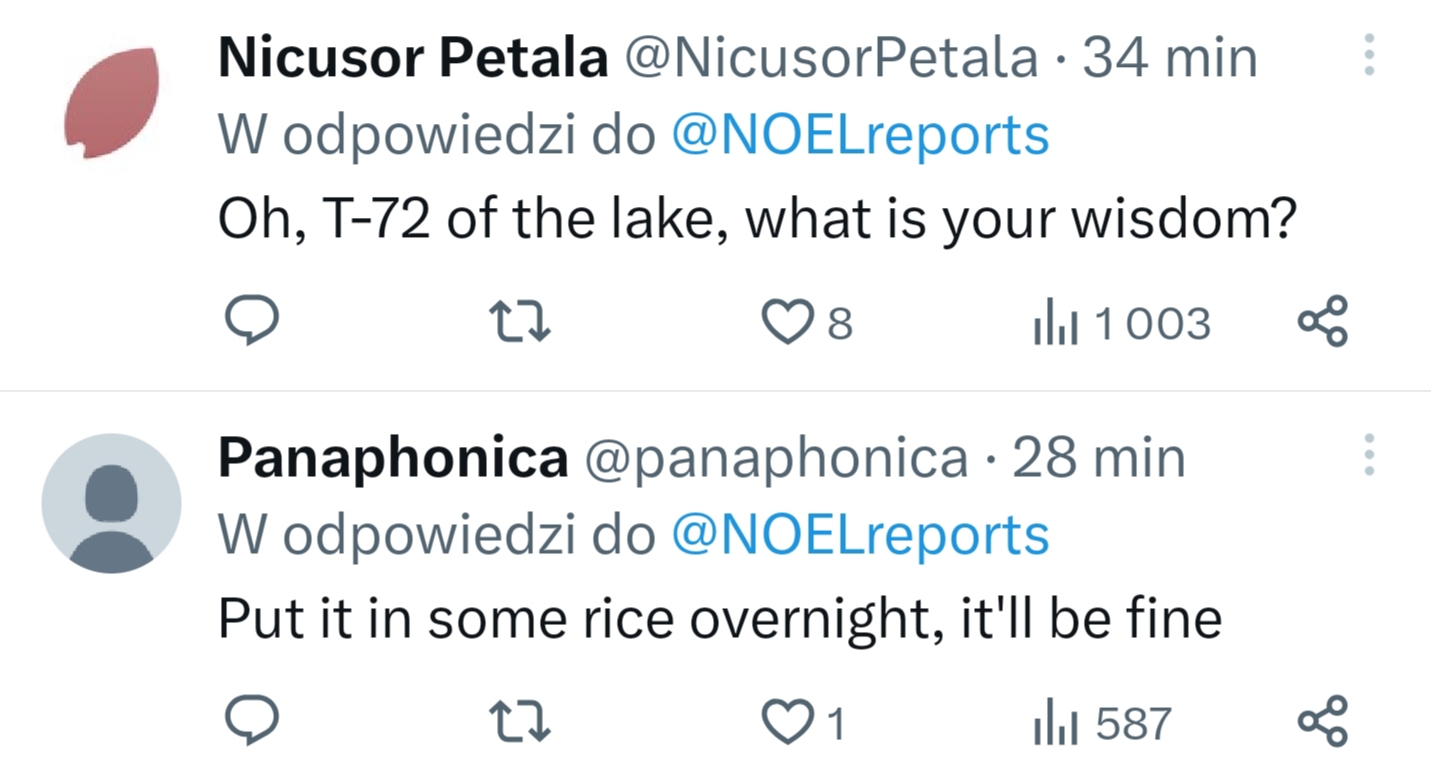Share Nicusor Petala's tweet
This screenshot has height=763, width=1431.
pos(1323,322)
